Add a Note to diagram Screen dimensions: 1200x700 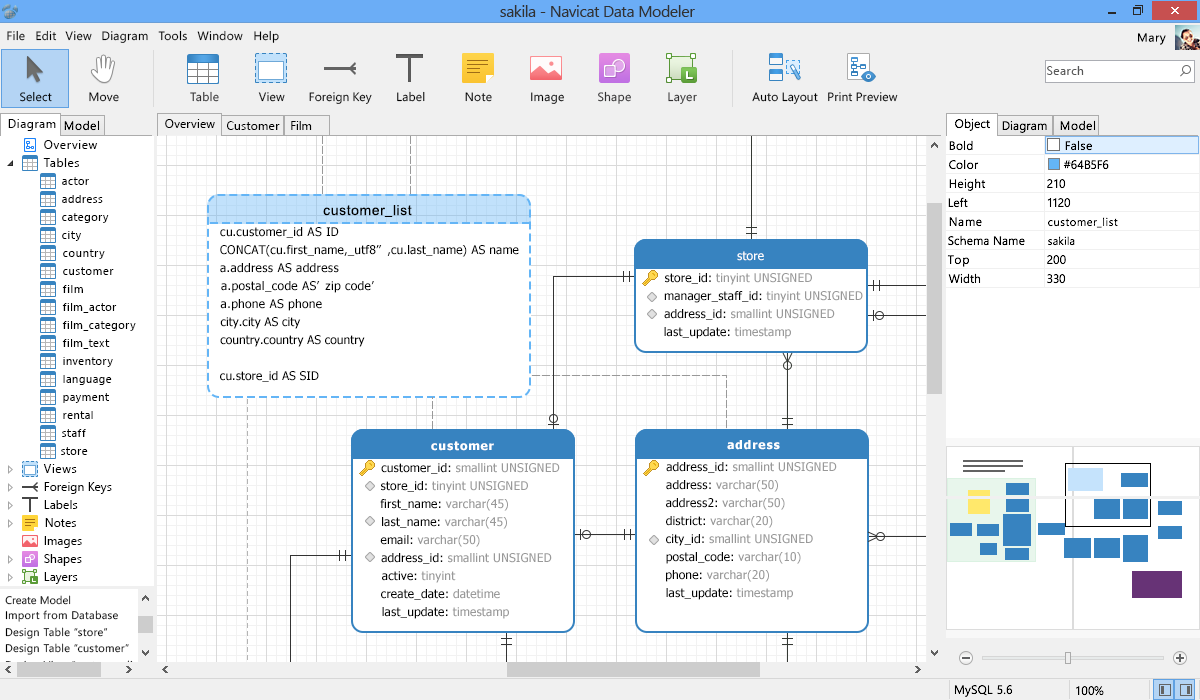point(478,78)
